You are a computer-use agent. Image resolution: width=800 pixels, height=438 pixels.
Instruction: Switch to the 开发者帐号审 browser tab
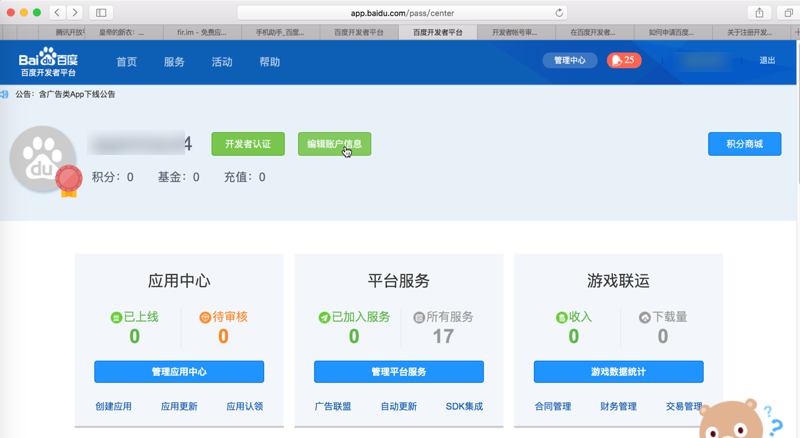515,32
